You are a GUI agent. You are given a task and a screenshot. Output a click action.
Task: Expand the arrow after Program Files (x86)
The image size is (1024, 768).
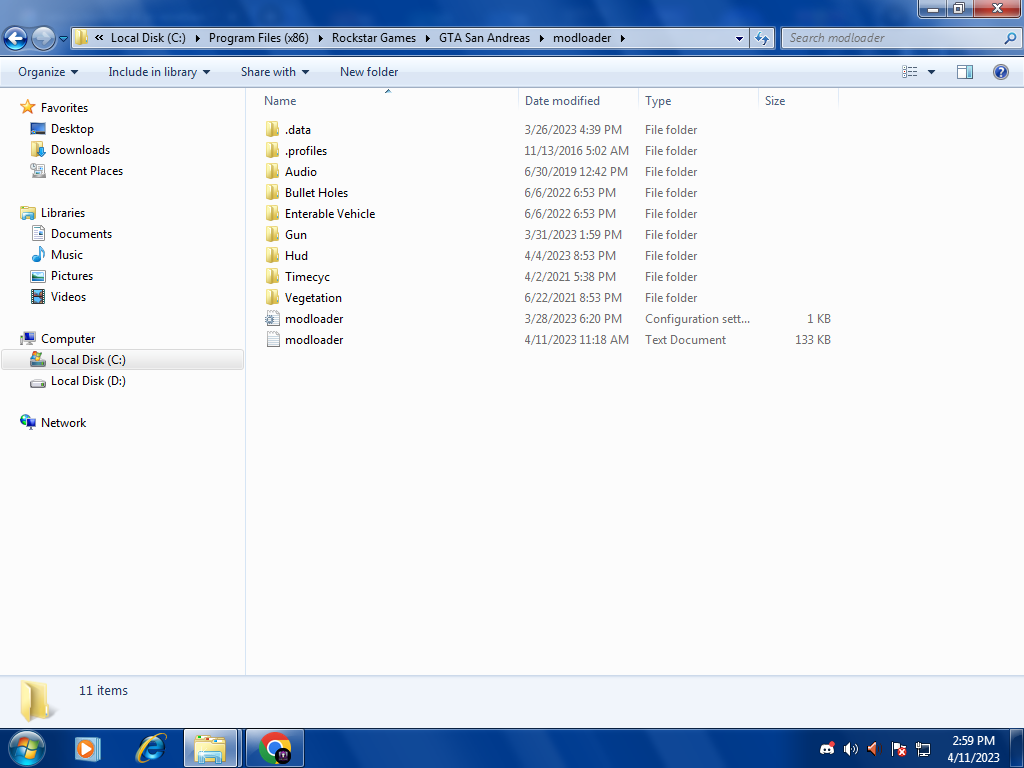pyautogui.click(x=321, y=38)
